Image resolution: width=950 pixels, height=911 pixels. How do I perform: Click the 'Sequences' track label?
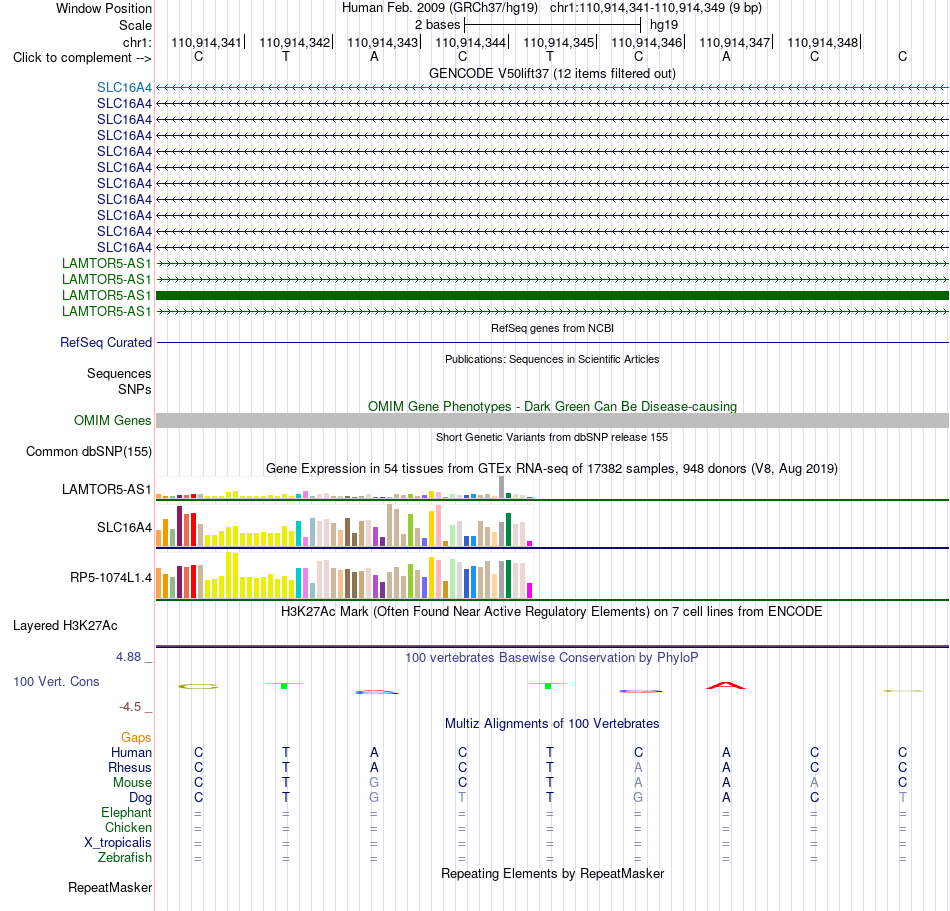[119, 373]
